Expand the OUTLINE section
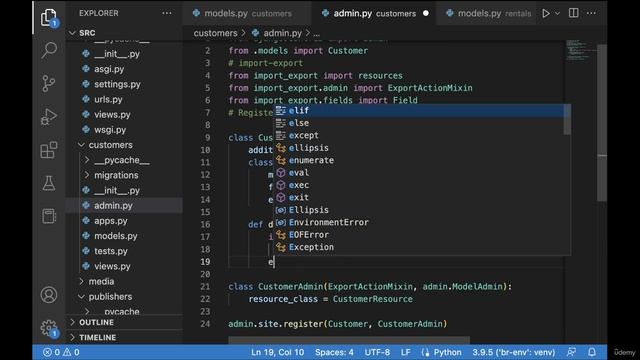 (x=124, y=322)
